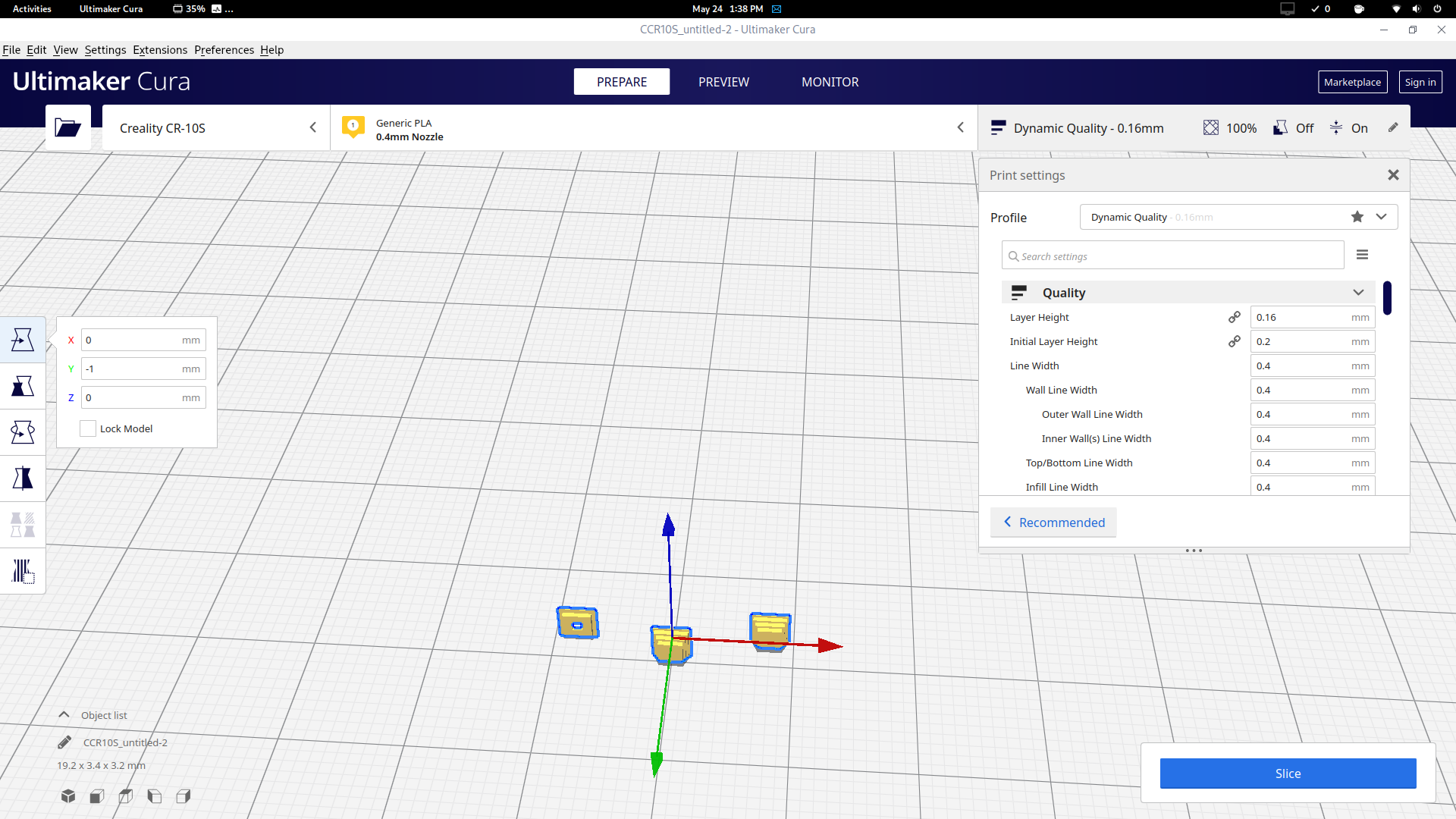Select the Per Model Settings tool

pos(23,525)
